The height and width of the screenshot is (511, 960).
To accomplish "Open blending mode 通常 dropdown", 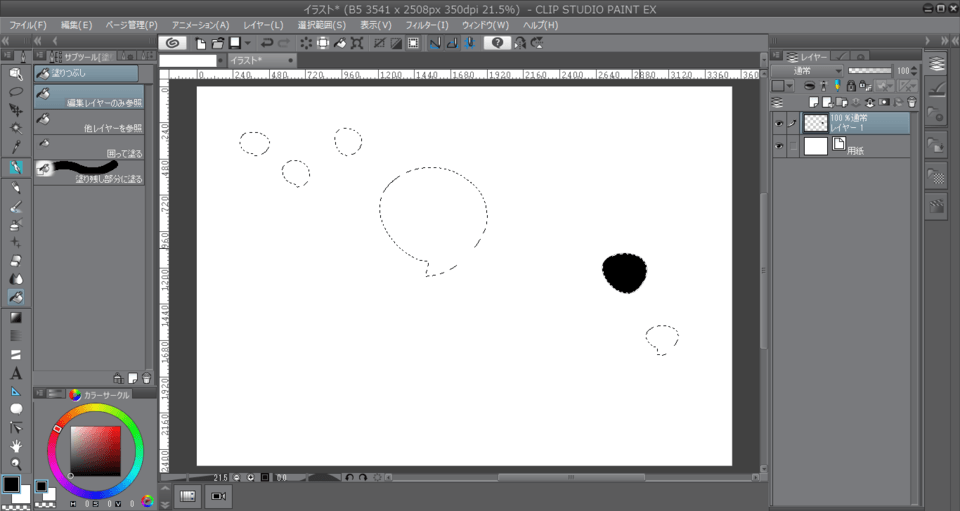I will pyautogui.click(x=808, y=71).
